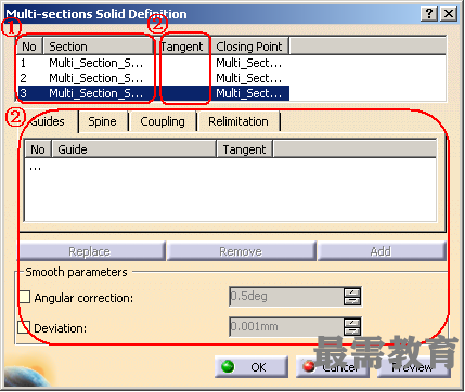465x392 pixels.
Task: Switch to the Relimitation tab
Action: (238, 122)
